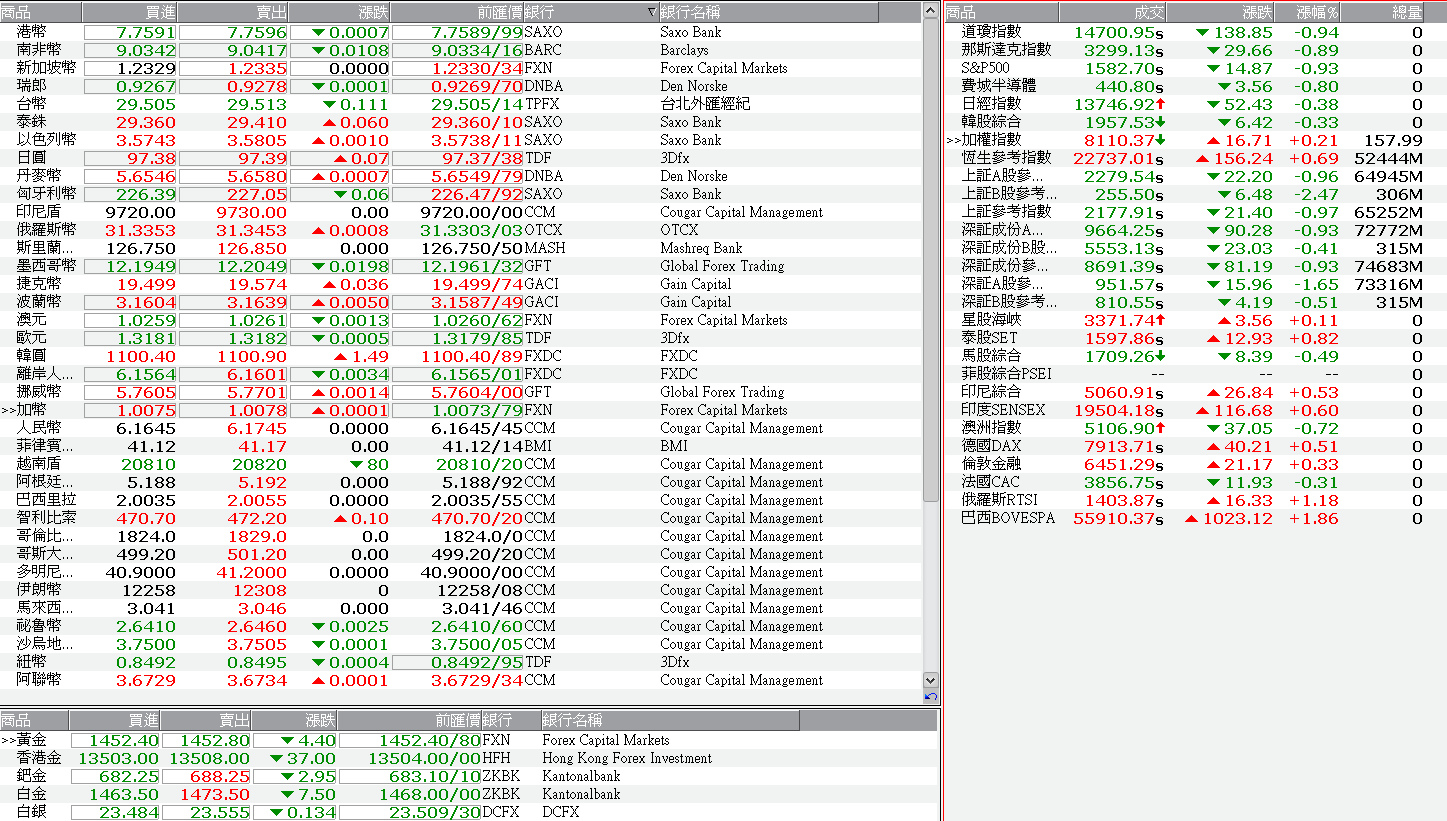Select the 韓圓 currency row
This screenshot has height=821, width=1447.
[460, 356]
